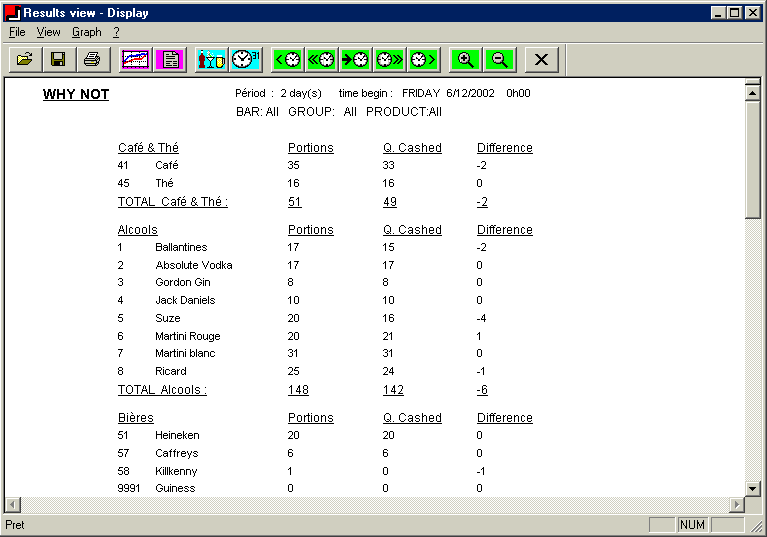Click the go-to-time arrow clock icon
Viewport: 767px width, 537px height.
pyautogui.click(x=355, y=60)
